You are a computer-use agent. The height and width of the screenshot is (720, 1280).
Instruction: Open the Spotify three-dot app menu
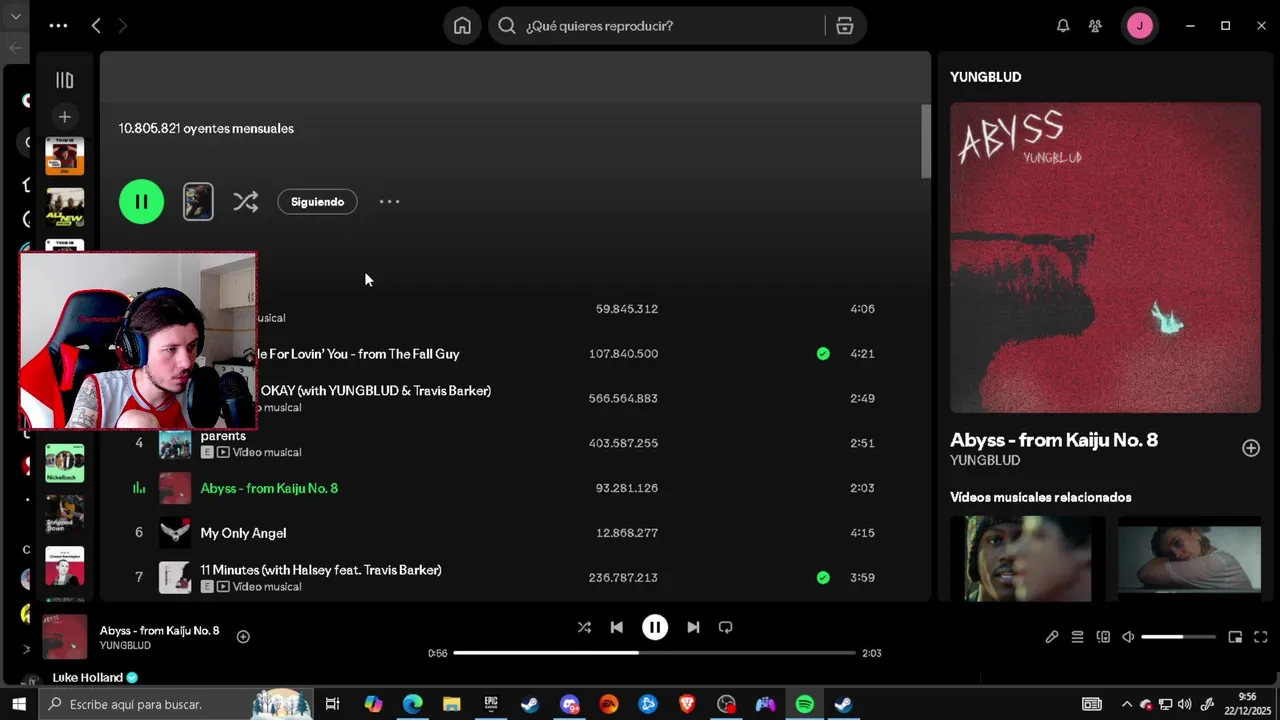[x=58, y=26]
